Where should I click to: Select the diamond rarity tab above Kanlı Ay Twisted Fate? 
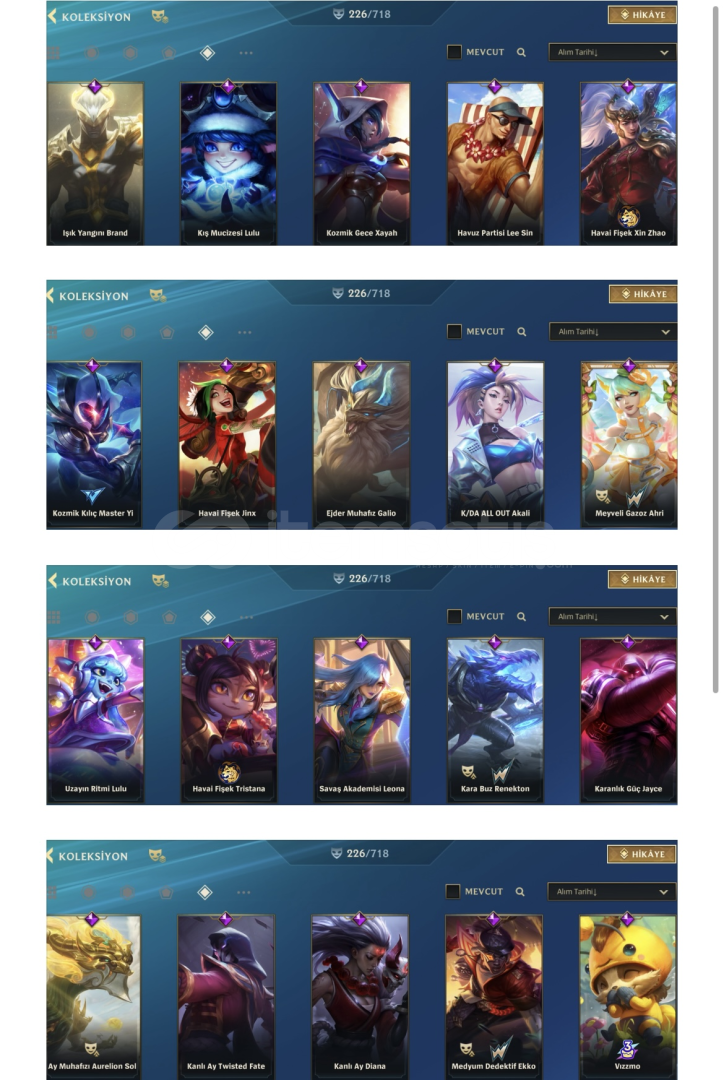click(x=205, y=893)
